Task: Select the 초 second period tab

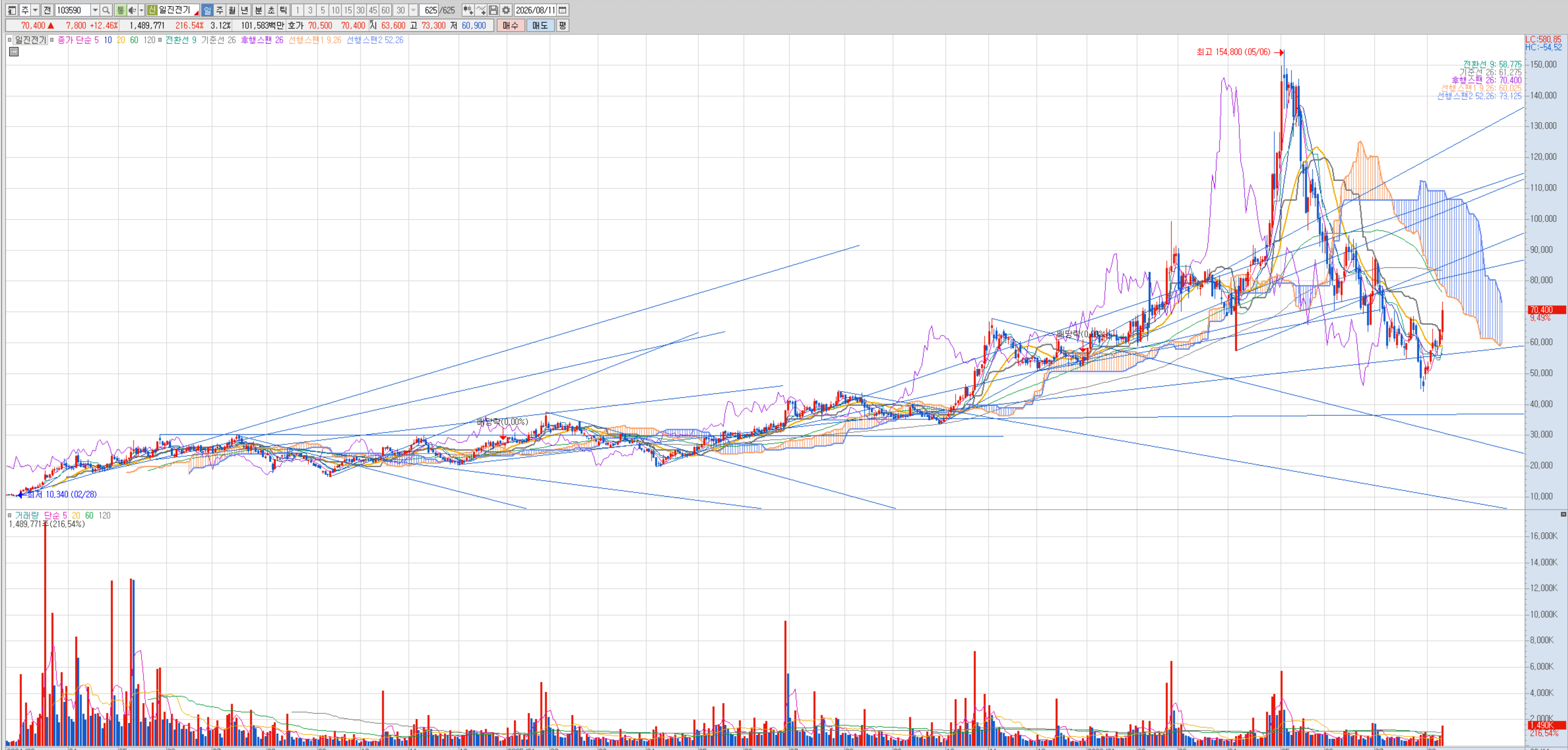Action: [x=271, y=10]
